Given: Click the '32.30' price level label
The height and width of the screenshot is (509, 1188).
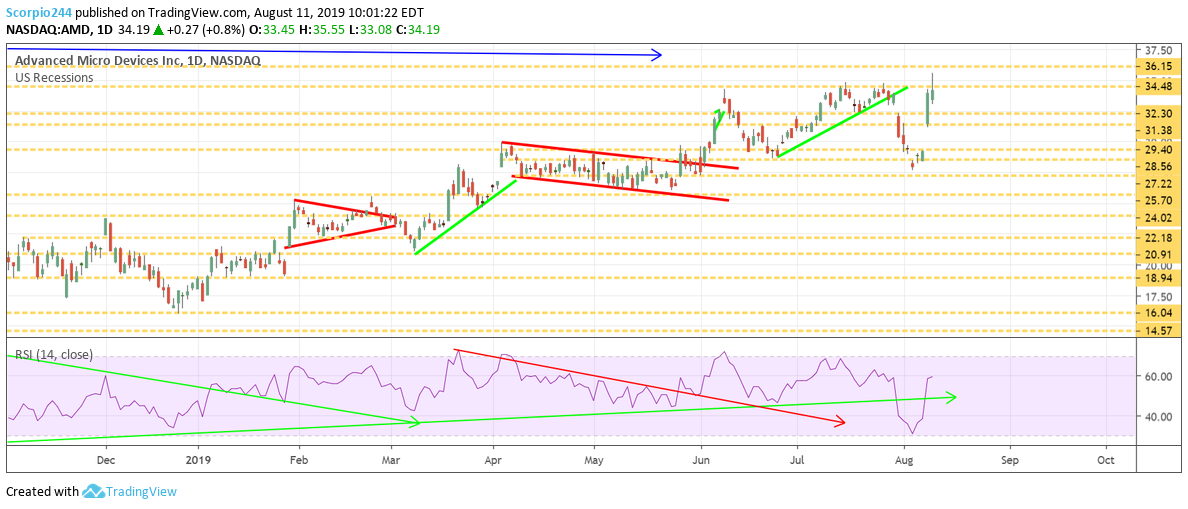Looking at the screenshot, I should click(x=1158, y=113).
